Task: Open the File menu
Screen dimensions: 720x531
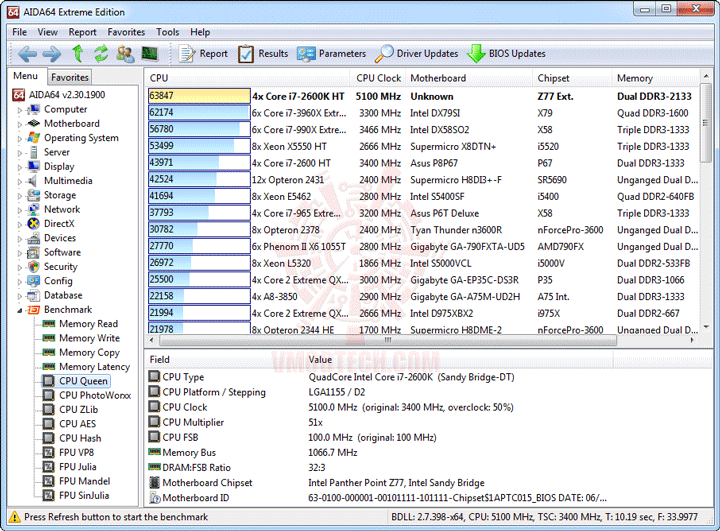Action: 19,32
